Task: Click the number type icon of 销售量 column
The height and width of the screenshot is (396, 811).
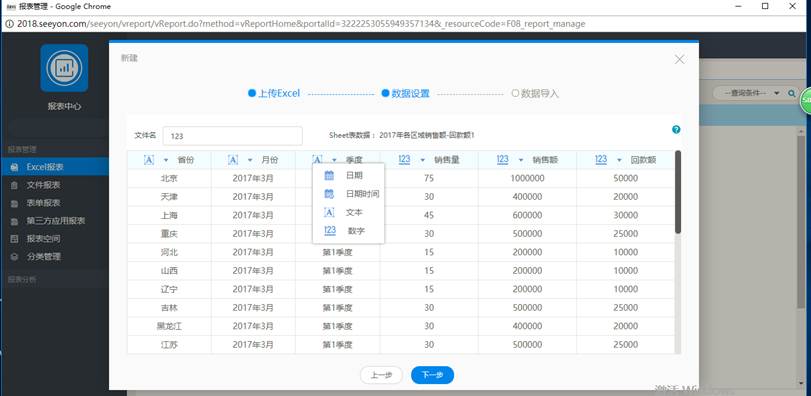Action: [x=404, y=160]
